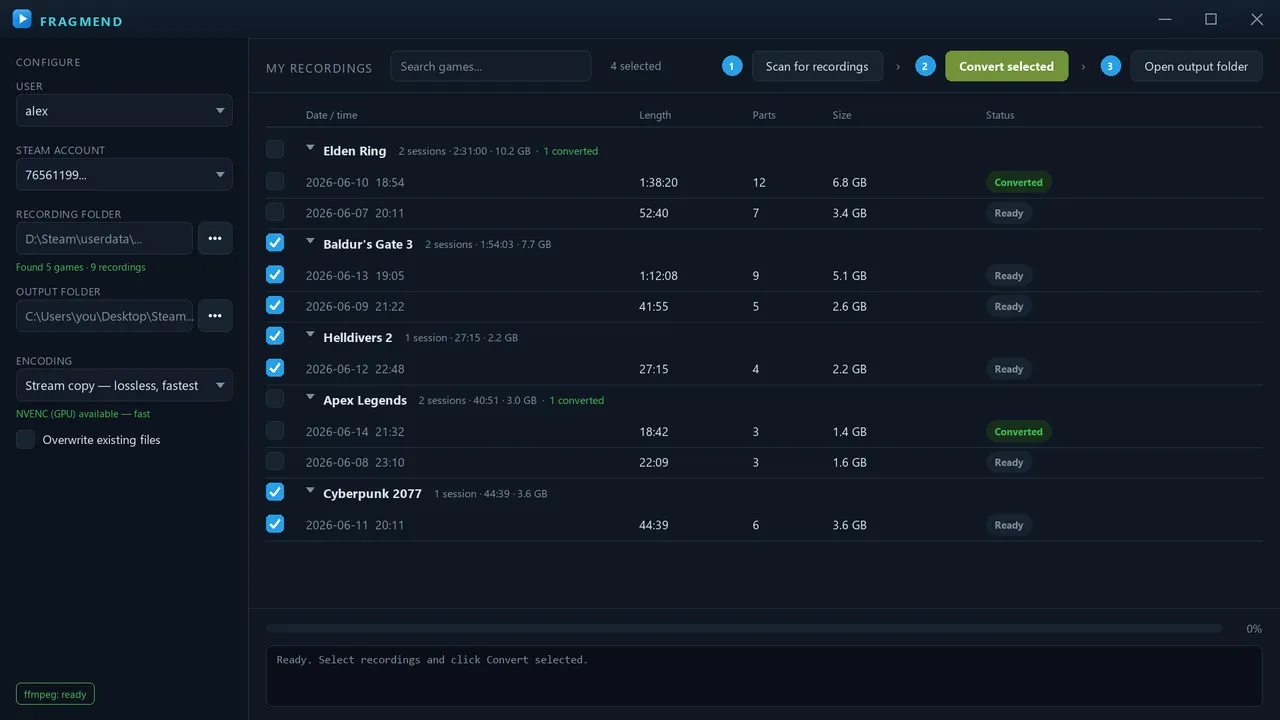Image resolution: width=1280 pixels, height=720 pixels.
Task: Click the Convert selected button
Action: coord(1006,66)
